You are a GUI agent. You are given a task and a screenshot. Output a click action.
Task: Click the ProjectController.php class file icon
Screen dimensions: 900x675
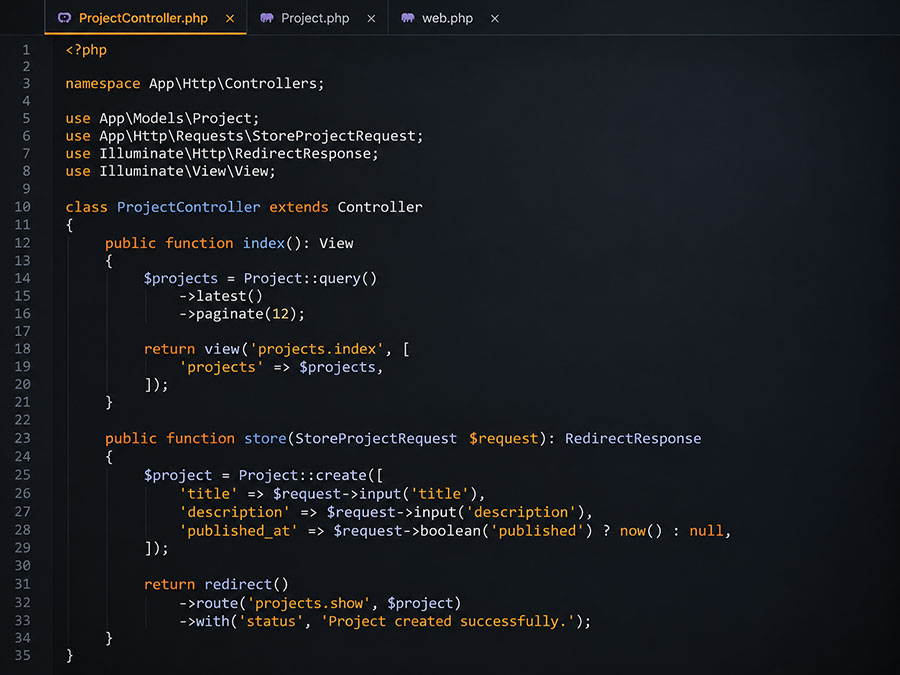[64, 18]
